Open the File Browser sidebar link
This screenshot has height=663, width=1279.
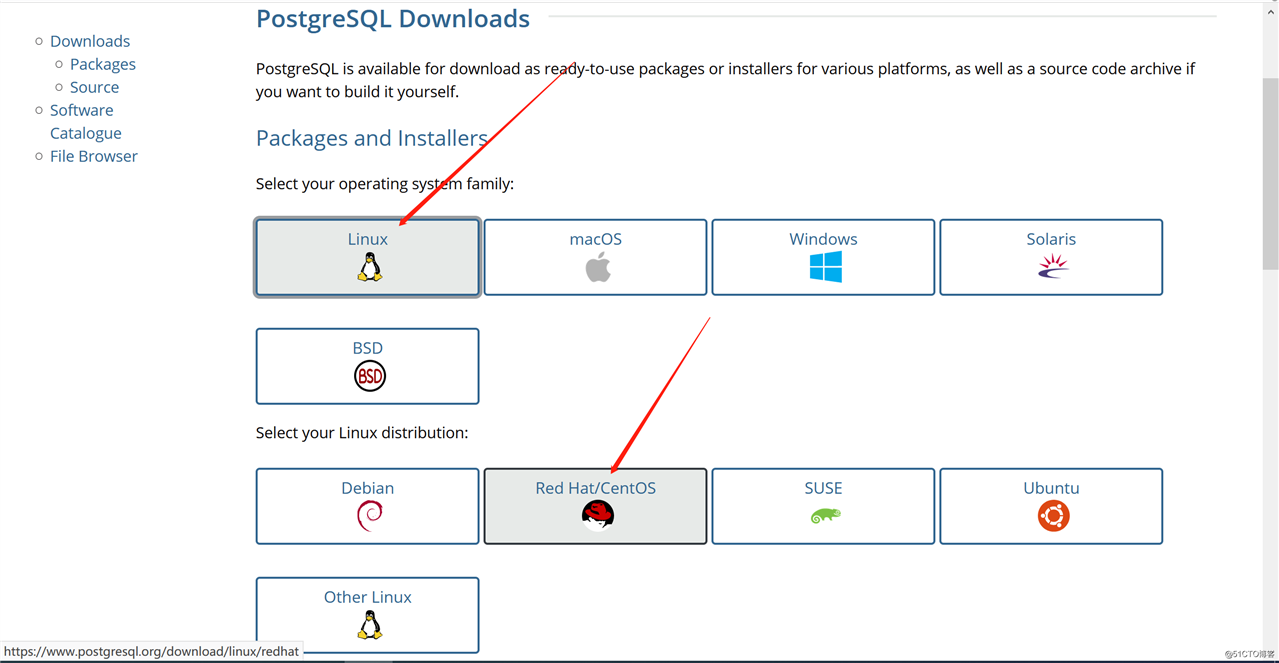pos(94,156)
